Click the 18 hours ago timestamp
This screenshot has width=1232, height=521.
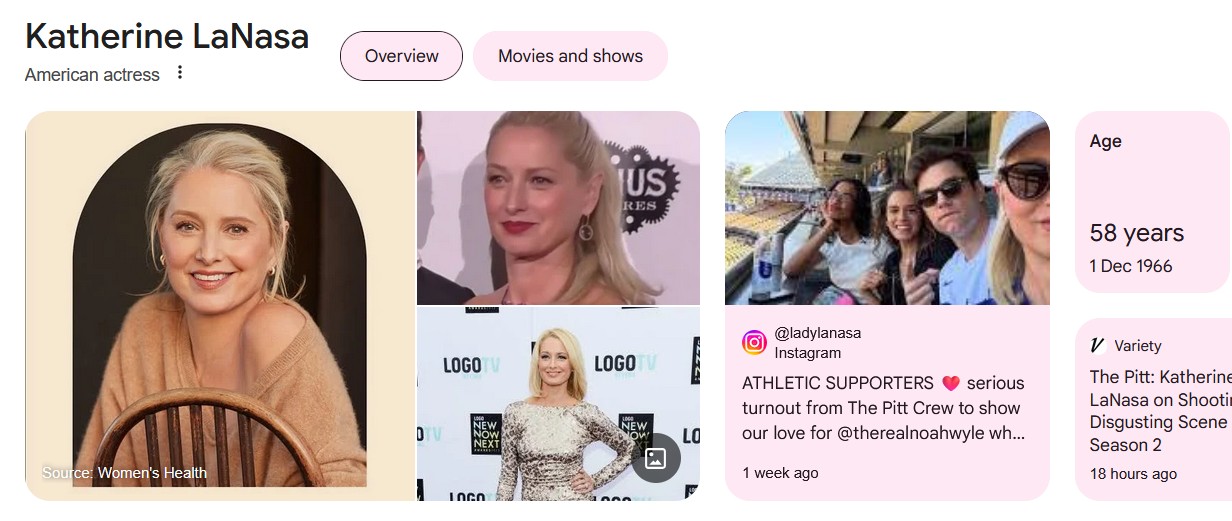coord(1133,474)
